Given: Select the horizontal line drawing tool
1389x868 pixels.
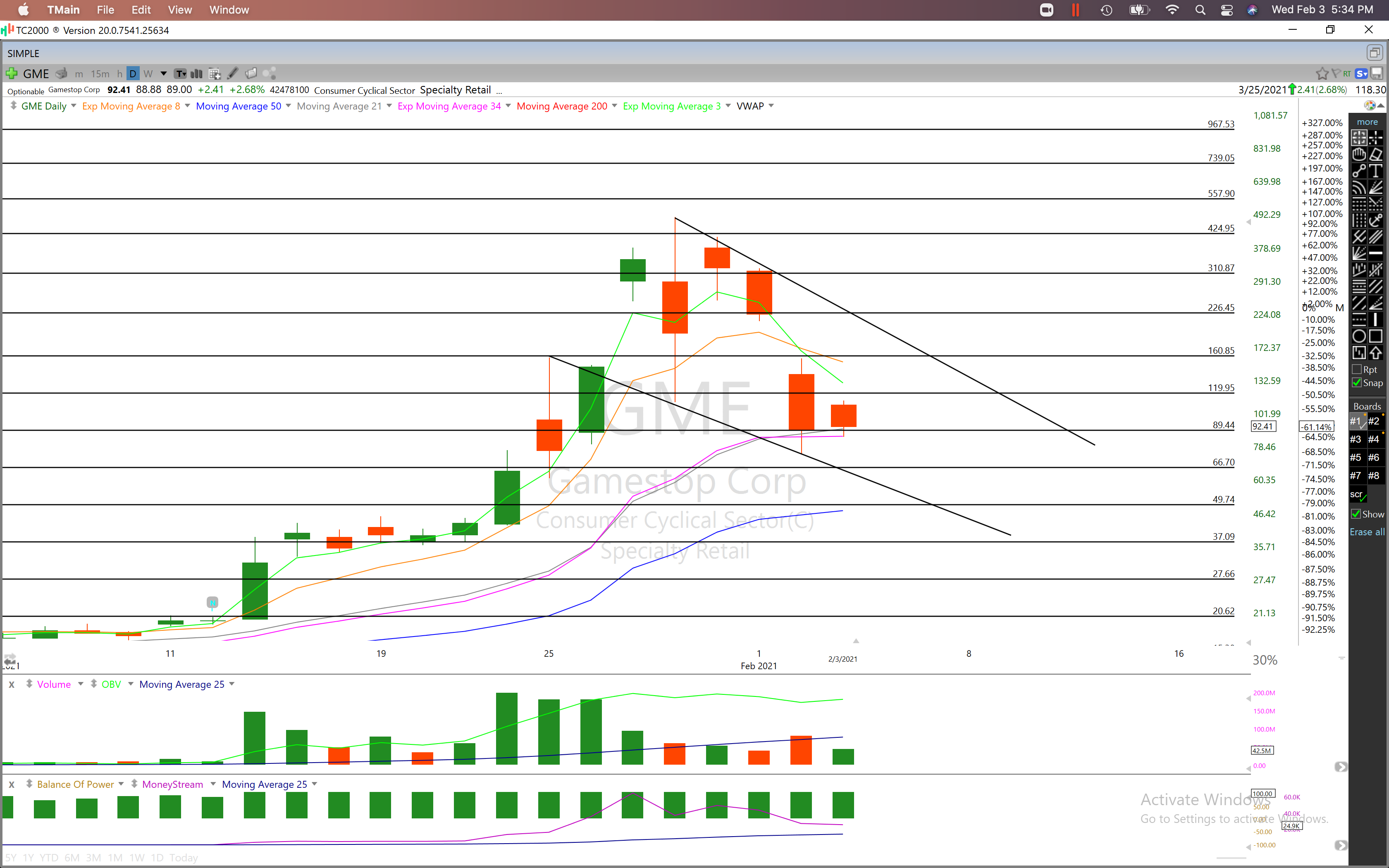Looking at the screenshot, I should point(1376,253).
